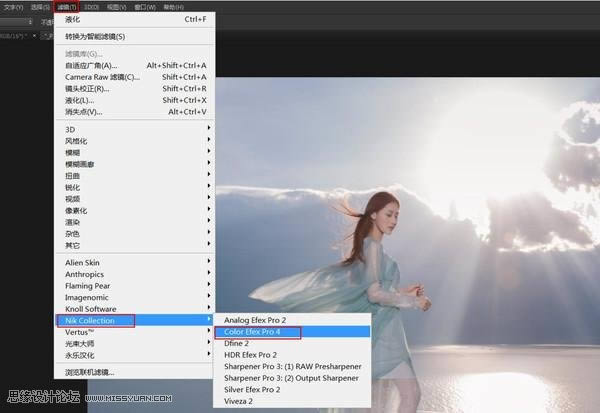Select 转换为智能滤镜 menu entry
The height and width of the screenshot is (413, 600).
click(95, 37)
